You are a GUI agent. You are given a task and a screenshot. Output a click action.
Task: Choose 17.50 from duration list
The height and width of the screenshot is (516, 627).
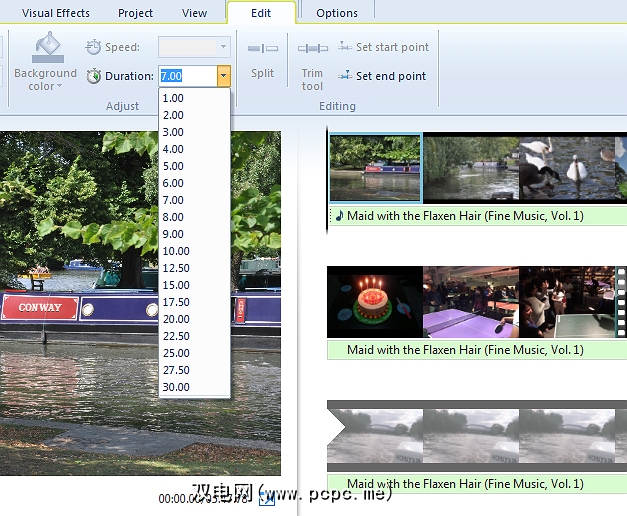pos(194,302)
